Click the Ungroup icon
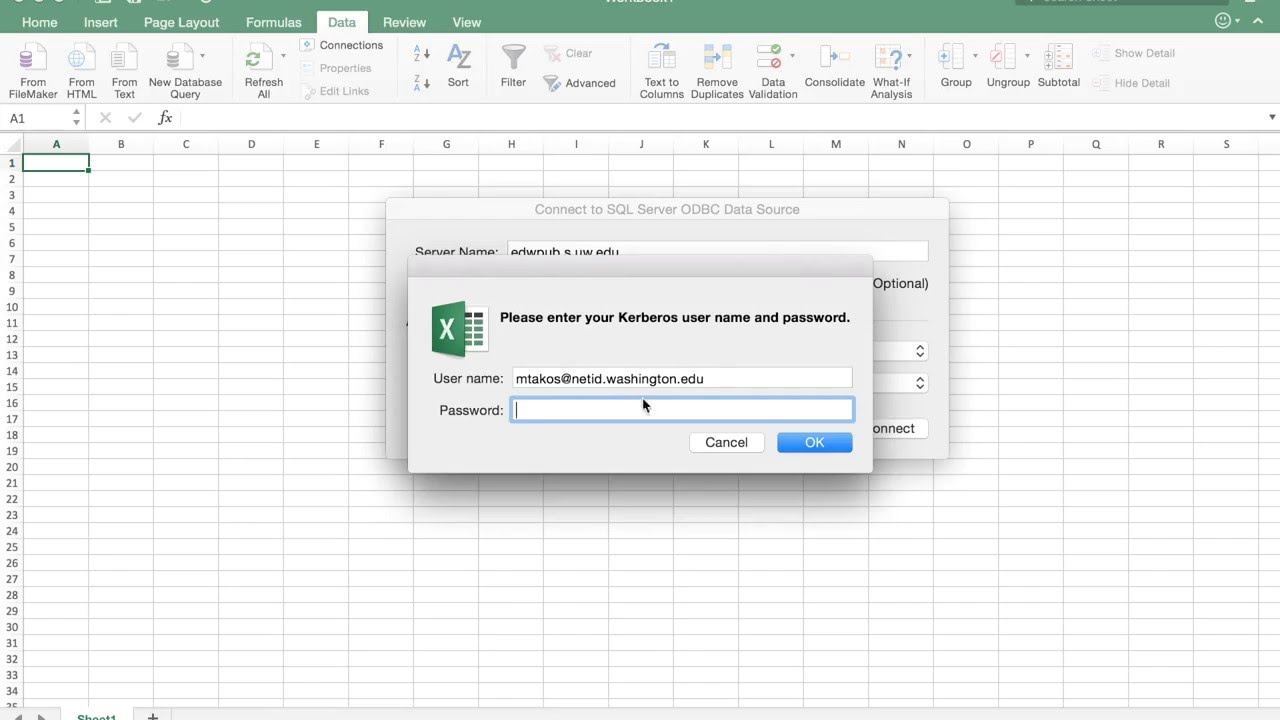 point(1003,57)
